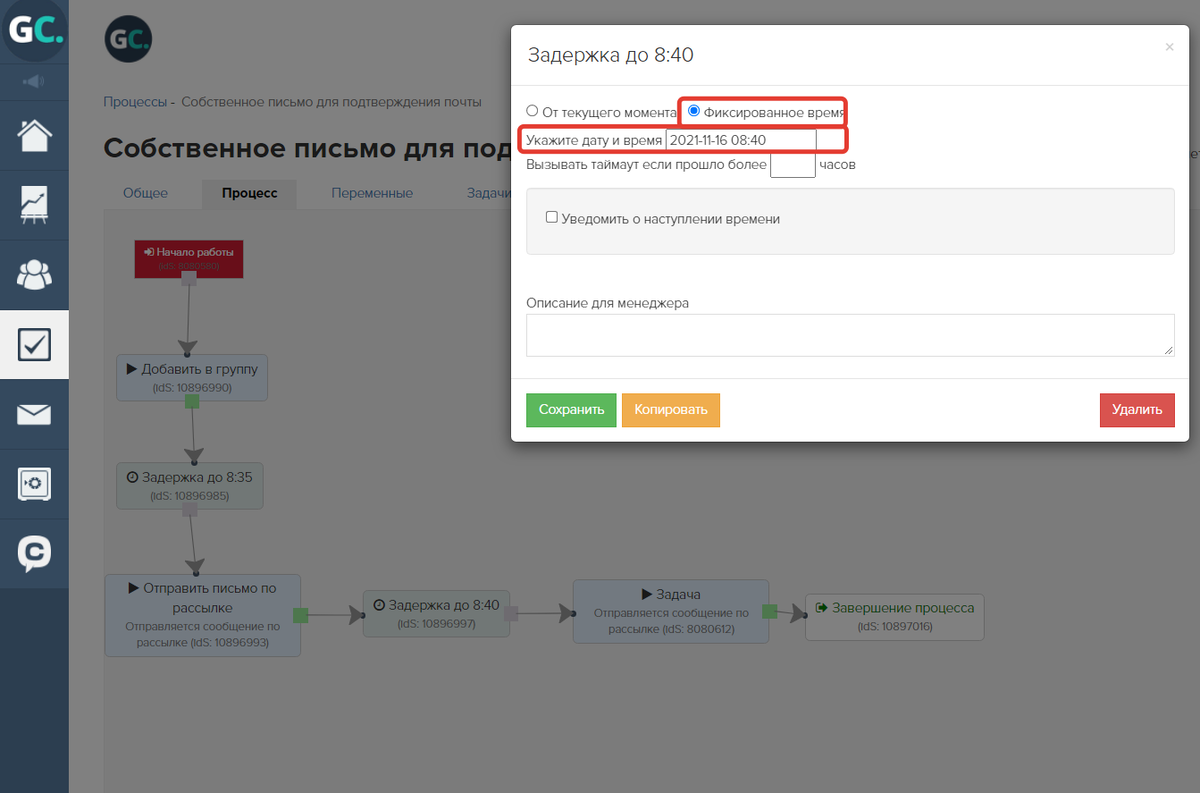Open the chat bubble icon in the sidebar

pyautogui.click(x=34, y=553)
